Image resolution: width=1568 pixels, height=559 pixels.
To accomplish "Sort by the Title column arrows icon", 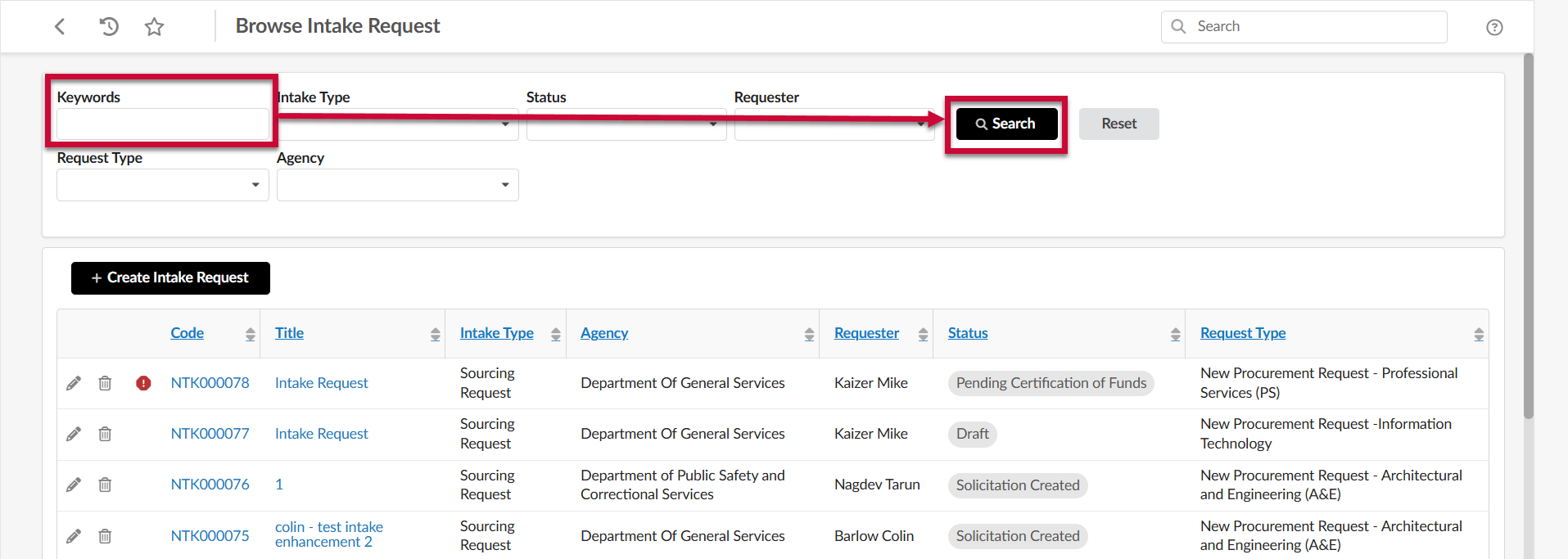I will pyautogui.click(x=435, y=334).
